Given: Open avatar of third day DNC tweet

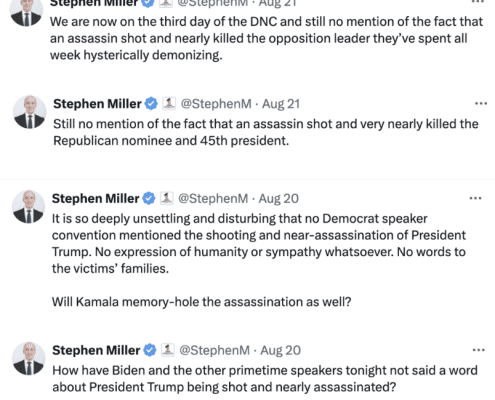Looking at the screenshot, I should click(x=26, y=13).
